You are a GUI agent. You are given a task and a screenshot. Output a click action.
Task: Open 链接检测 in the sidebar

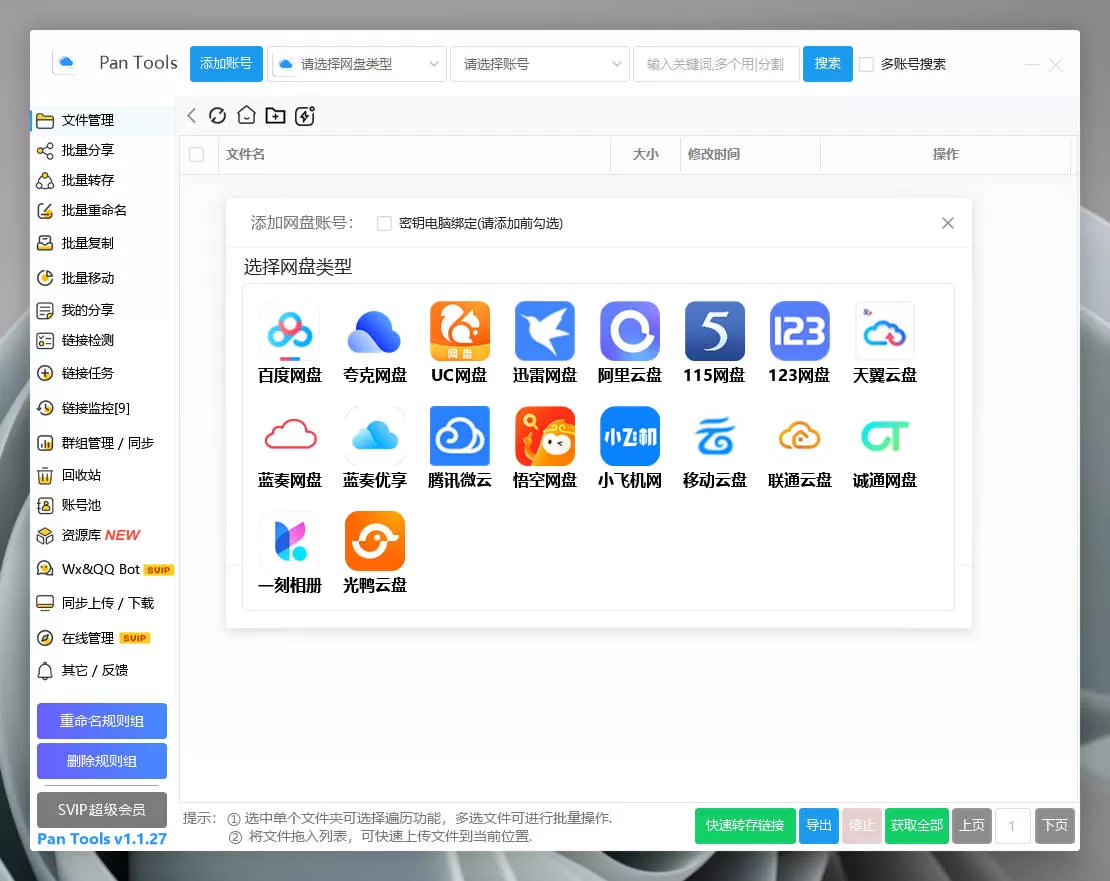point(103,340)
